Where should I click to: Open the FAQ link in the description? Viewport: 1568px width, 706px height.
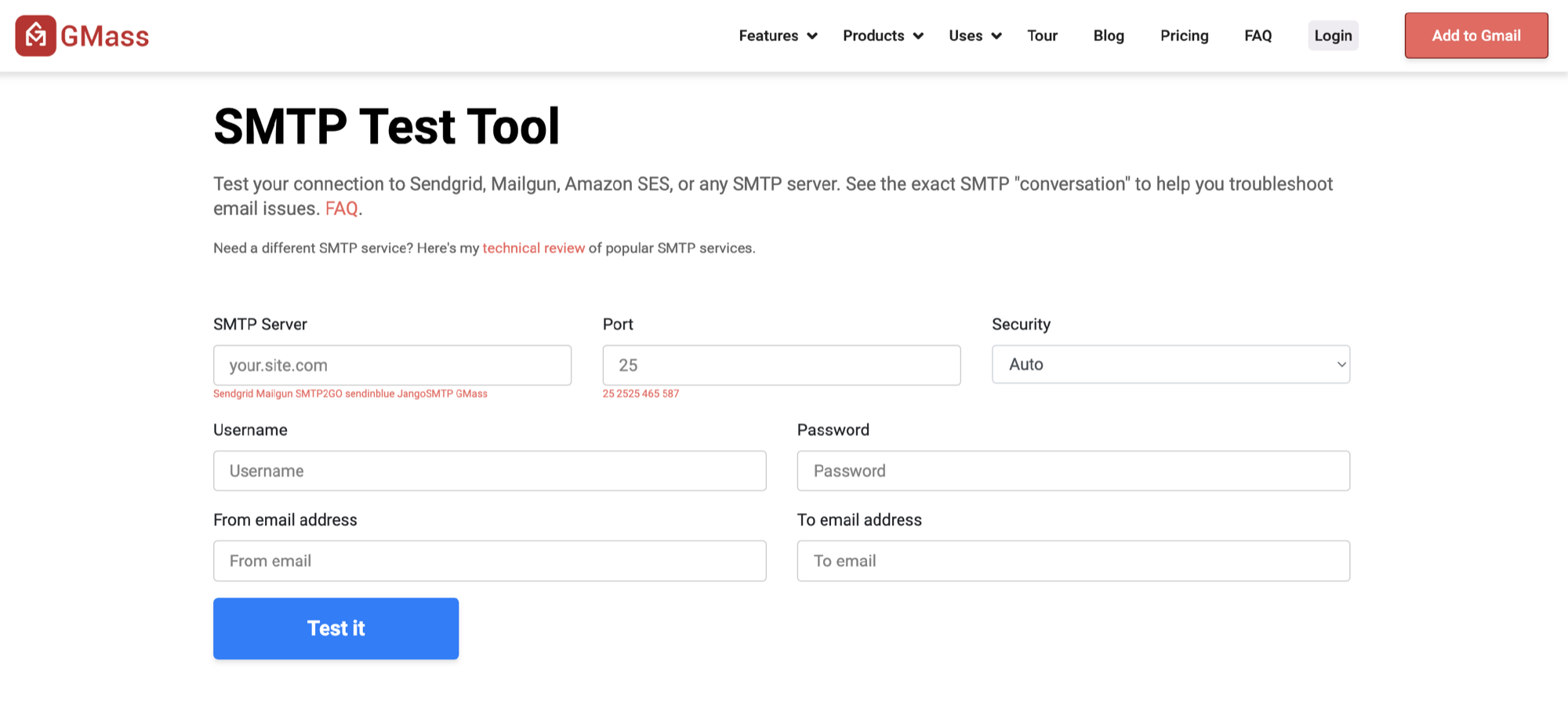(x=342, y=208)
